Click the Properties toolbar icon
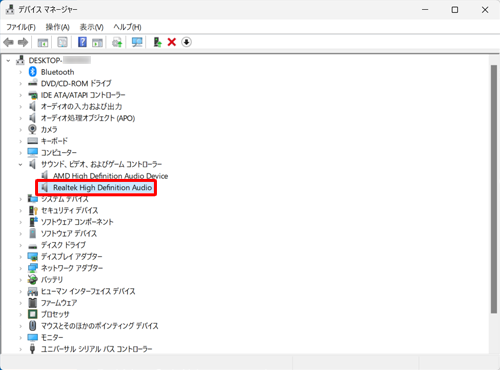 (x=62, y=42)
